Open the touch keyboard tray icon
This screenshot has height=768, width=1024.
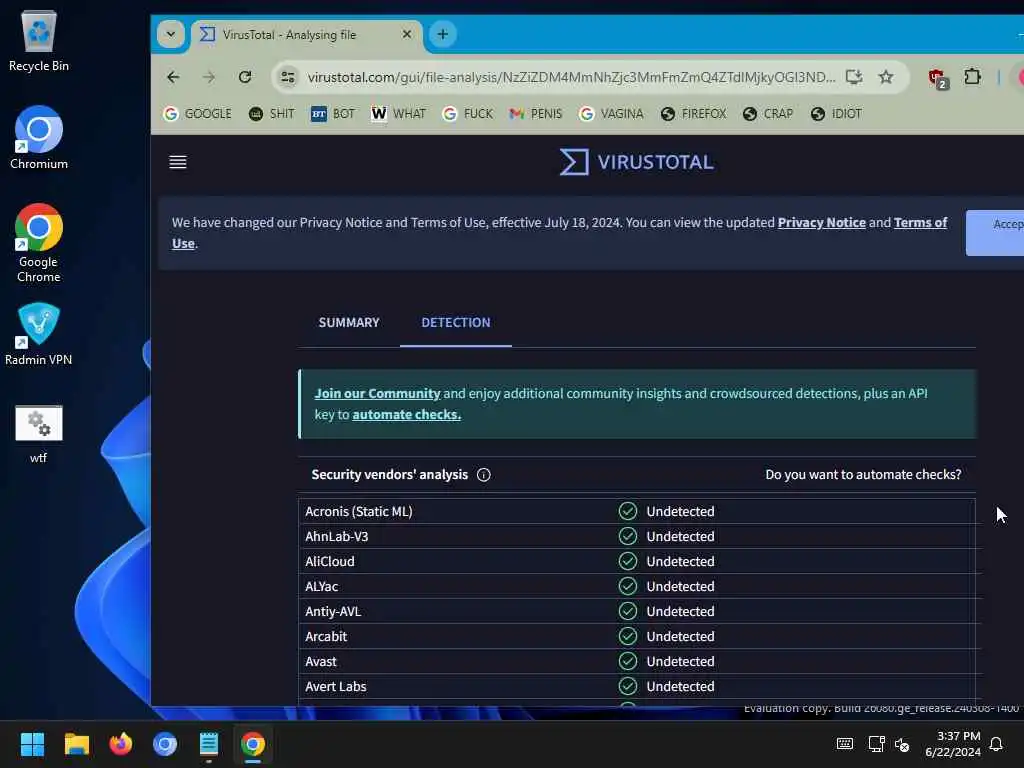click(x=844, y=744)
